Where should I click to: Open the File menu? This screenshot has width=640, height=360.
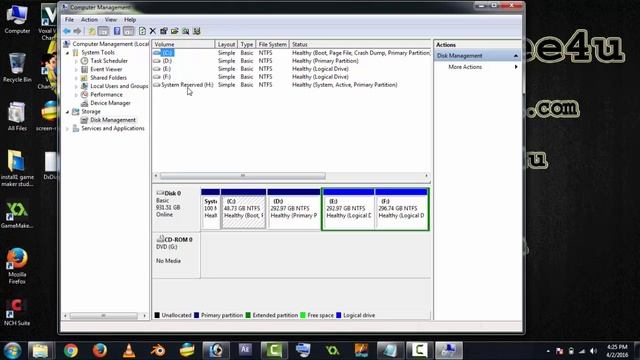point(69,20)
